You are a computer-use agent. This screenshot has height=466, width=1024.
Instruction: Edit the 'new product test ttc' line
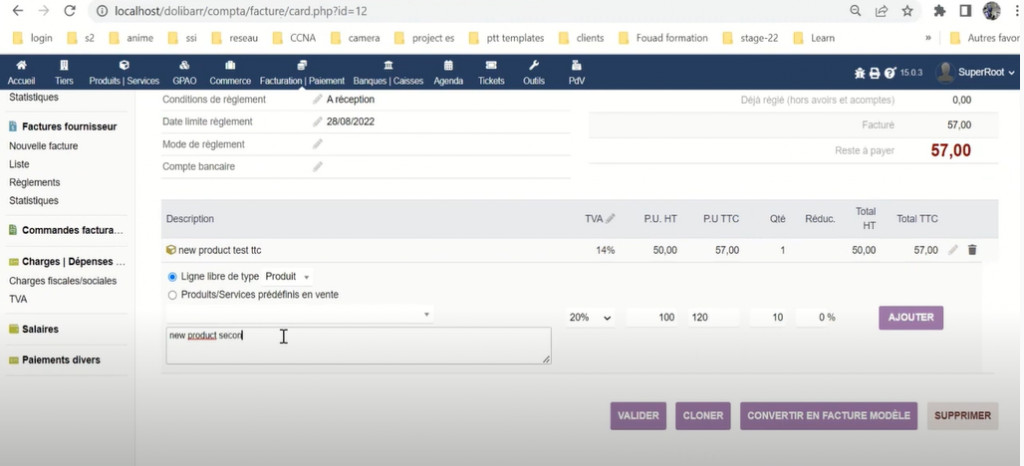point(953,250)
